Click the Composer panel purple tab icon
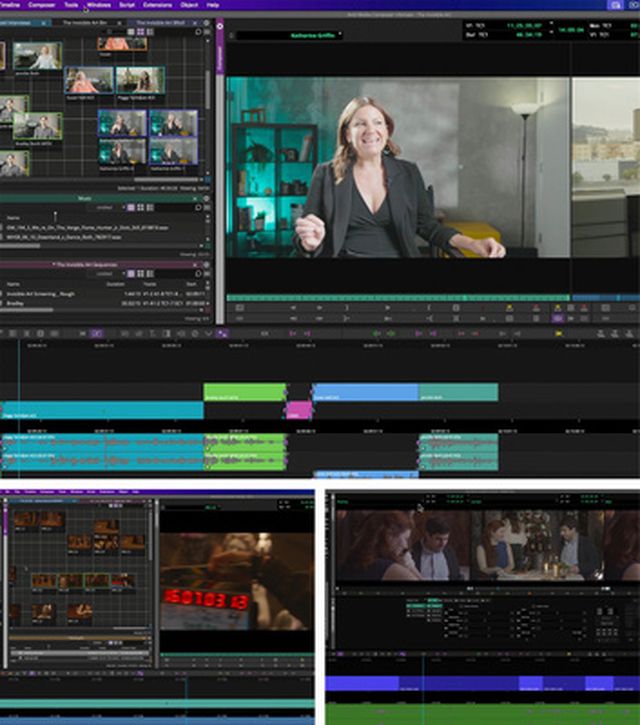 pyautogui.click(x=220, y=26)
